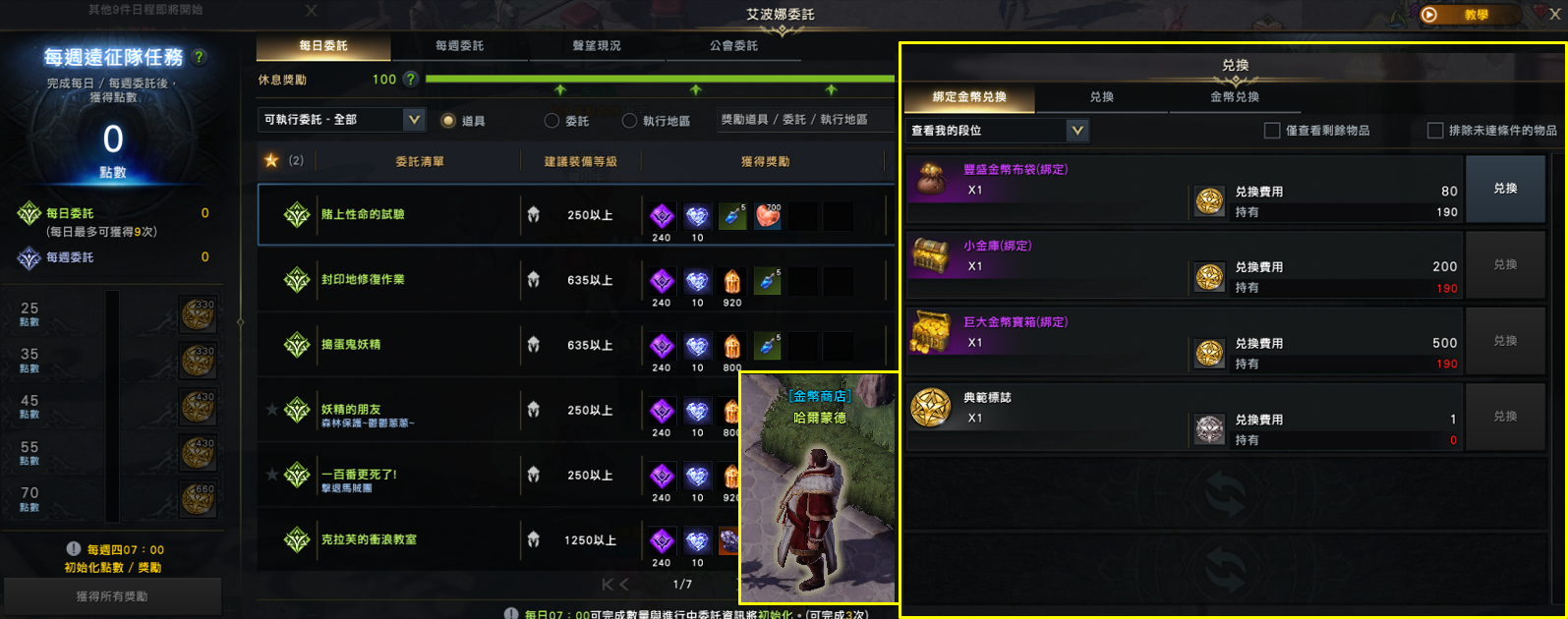Open the 金幣兌換 tab
1568x619 pixels.
click(x=1235, y=97)
